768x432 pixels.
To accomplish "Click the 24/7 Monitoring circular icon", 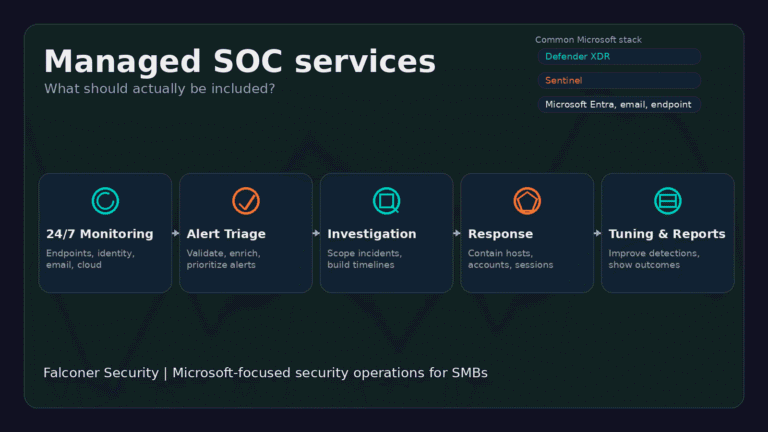I will coord(105,201).
